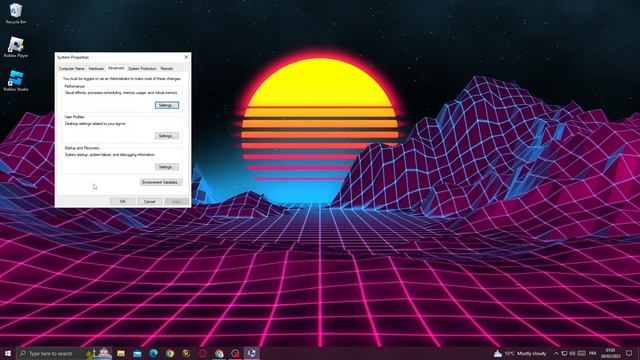Switch to the Hardware tab

click(96, 69)
